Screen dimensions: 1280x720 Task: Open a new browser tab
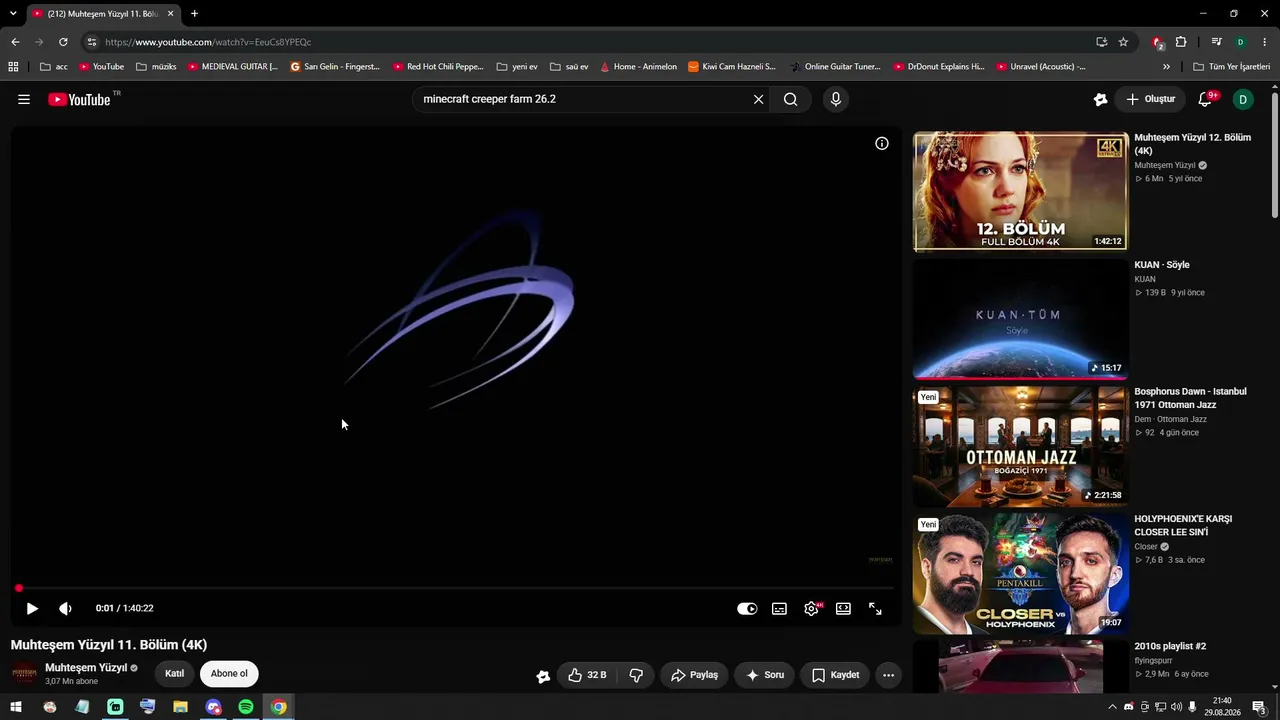(x=194, y=14)
